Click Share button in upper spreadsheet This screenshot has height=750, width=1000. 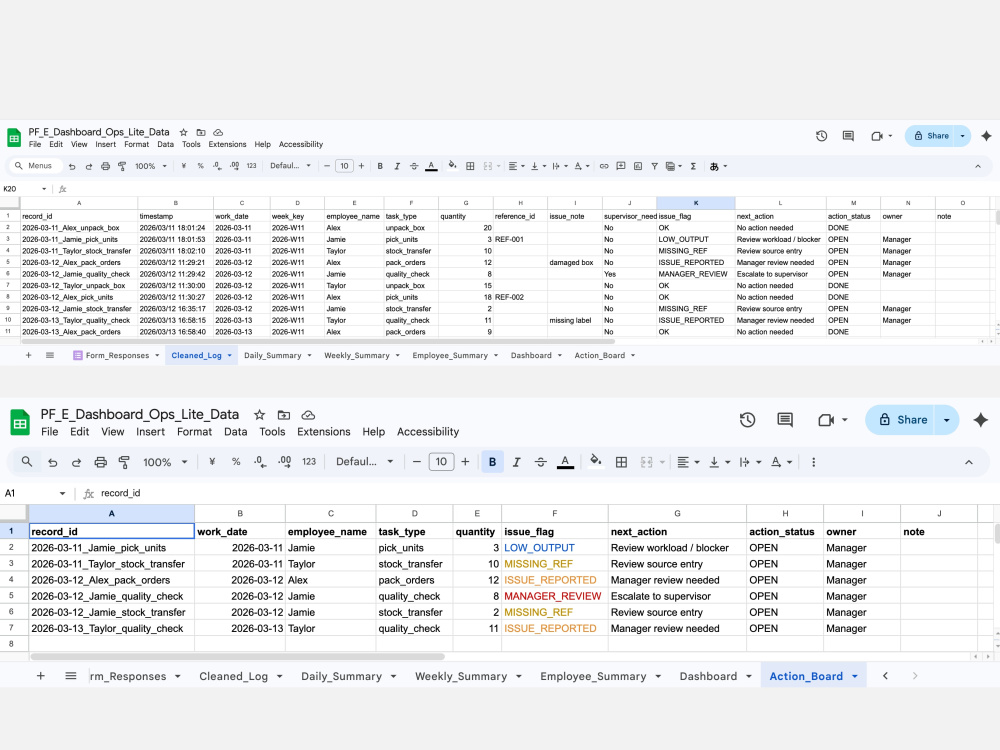(931, 136)
